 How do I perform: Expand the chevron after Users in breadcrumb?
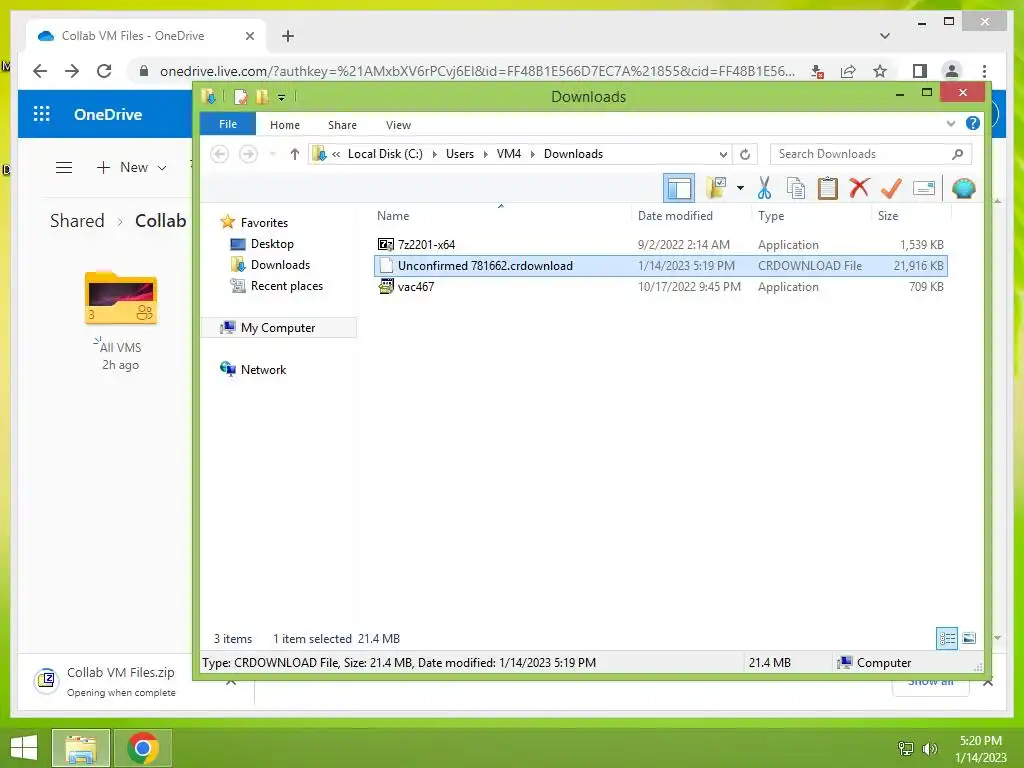tap(485, 154)
